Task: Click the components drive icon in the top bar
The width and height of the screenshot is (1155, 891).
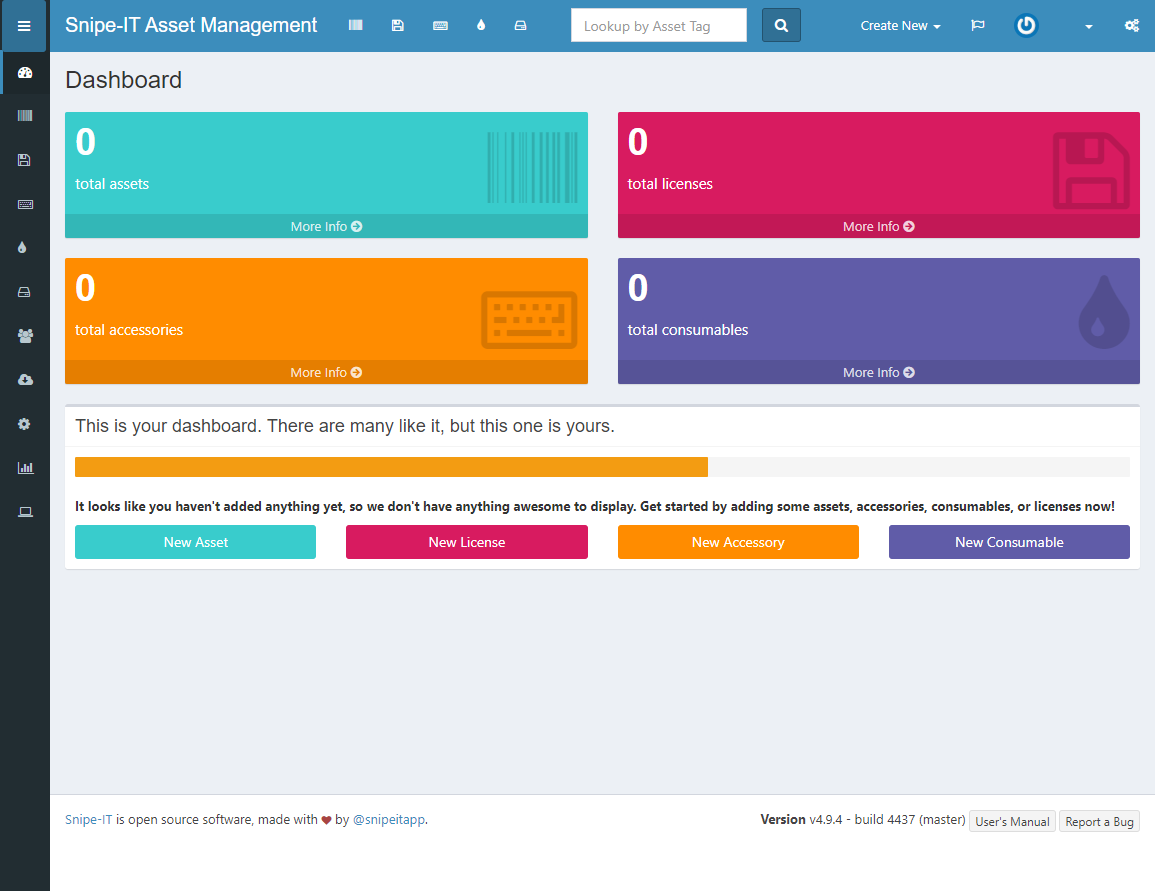Action: [x=520, y=25]
